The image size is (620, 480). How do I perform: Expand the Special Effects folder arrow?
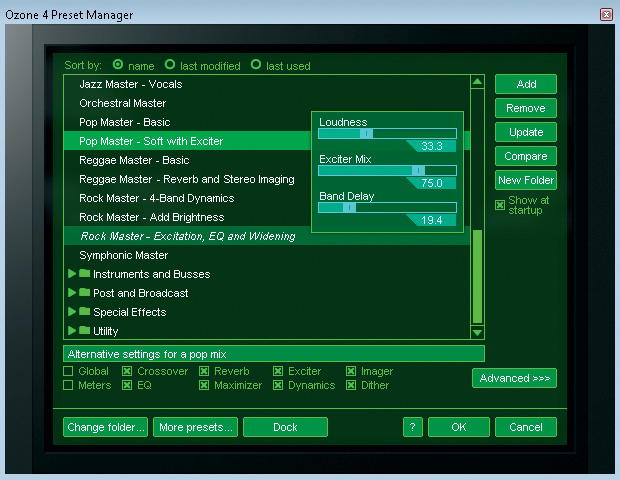click(x=72, y=312)
